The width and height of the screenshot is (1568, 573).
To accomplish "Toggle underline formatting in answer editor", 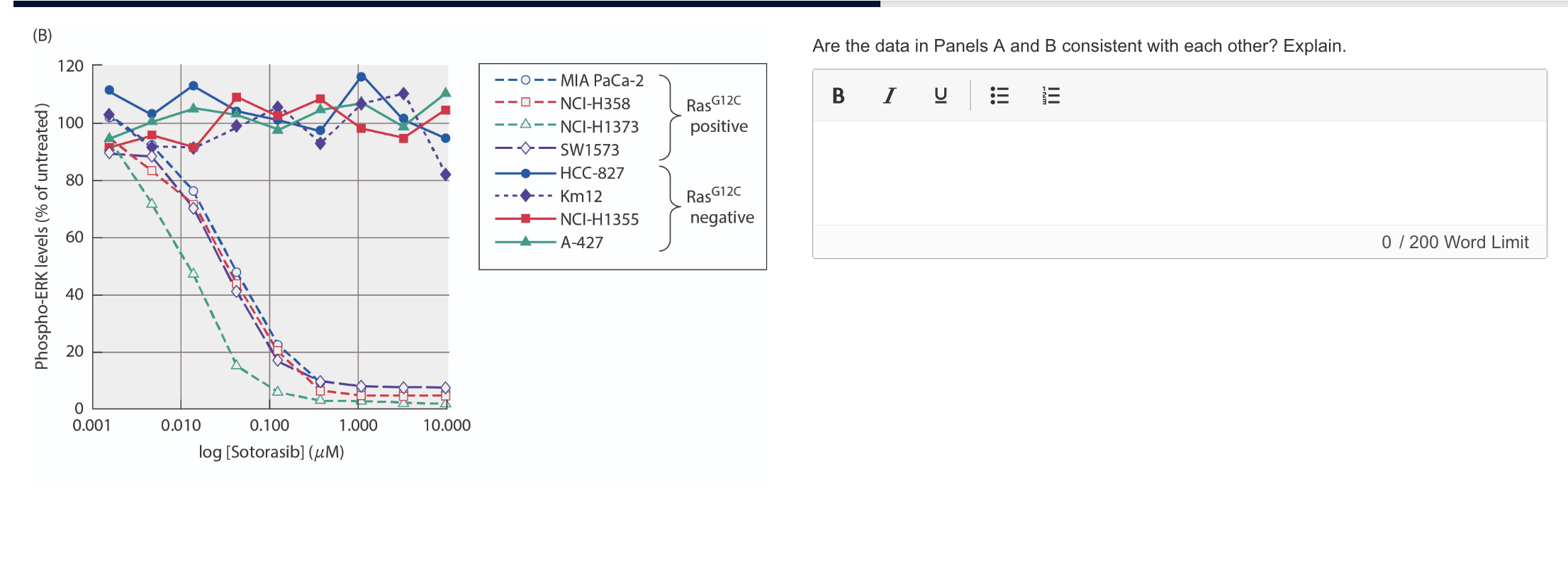I will pyautogui.click(x=941, y=96).
